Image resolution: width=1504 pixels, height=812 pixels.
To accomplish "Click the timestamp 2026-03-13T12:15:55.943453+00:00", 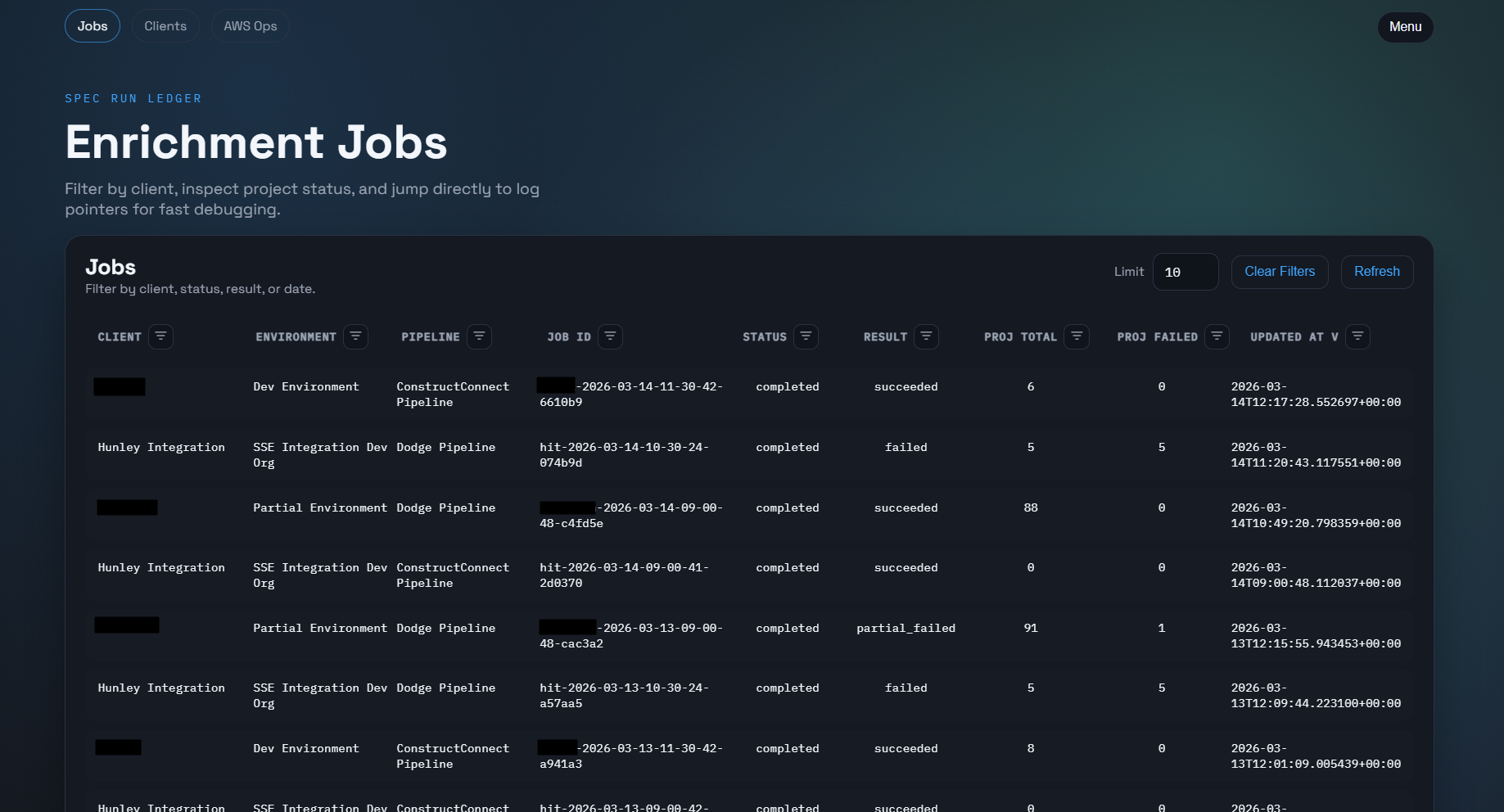I will [x=1316, y=636].
